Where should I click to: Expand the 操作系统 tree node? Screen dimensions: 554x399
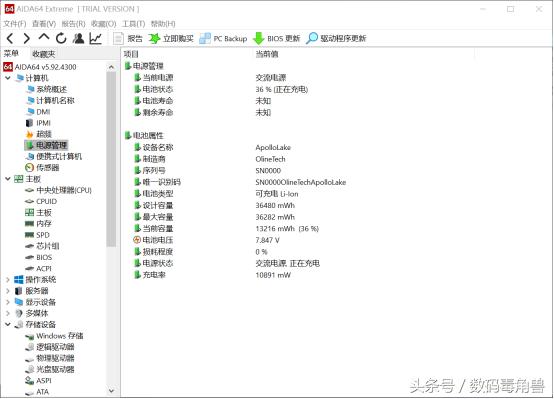(x=8, y=280)
